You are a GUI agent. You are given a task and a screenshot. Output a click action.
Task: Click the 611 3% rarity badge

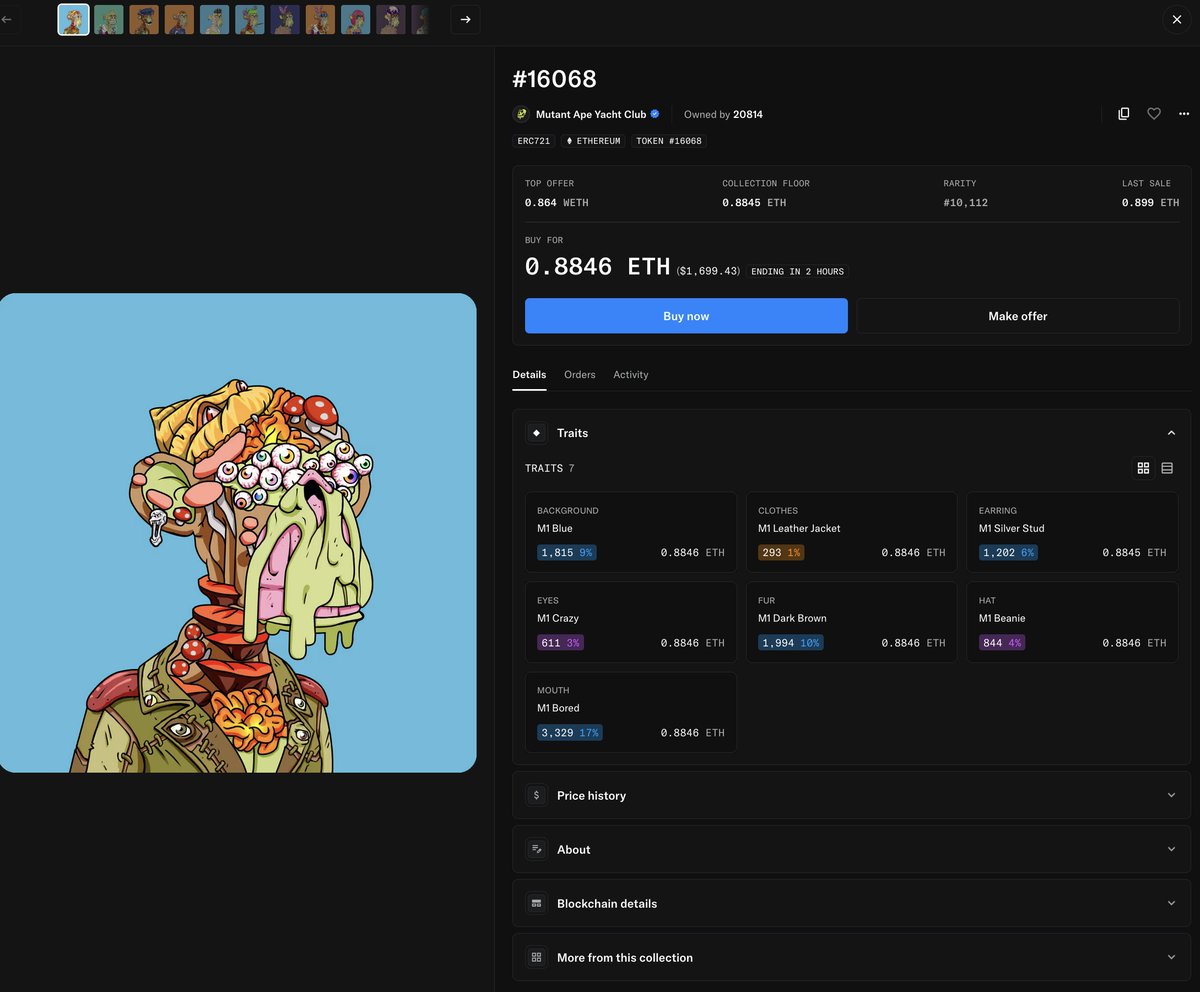pyautogui.click(x=560, y=643)
